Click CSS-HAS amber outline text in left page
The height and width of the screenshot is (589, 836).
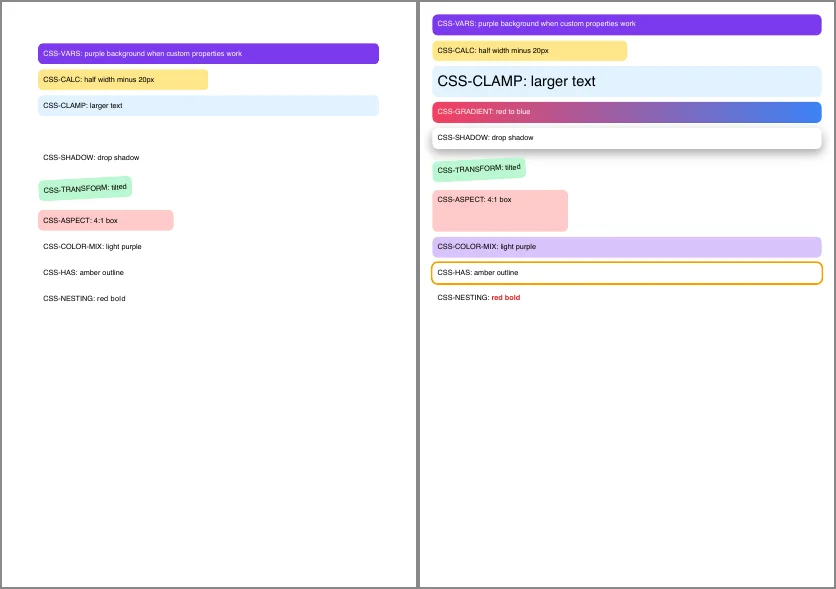pyautogui.click(x=83, y=272)
